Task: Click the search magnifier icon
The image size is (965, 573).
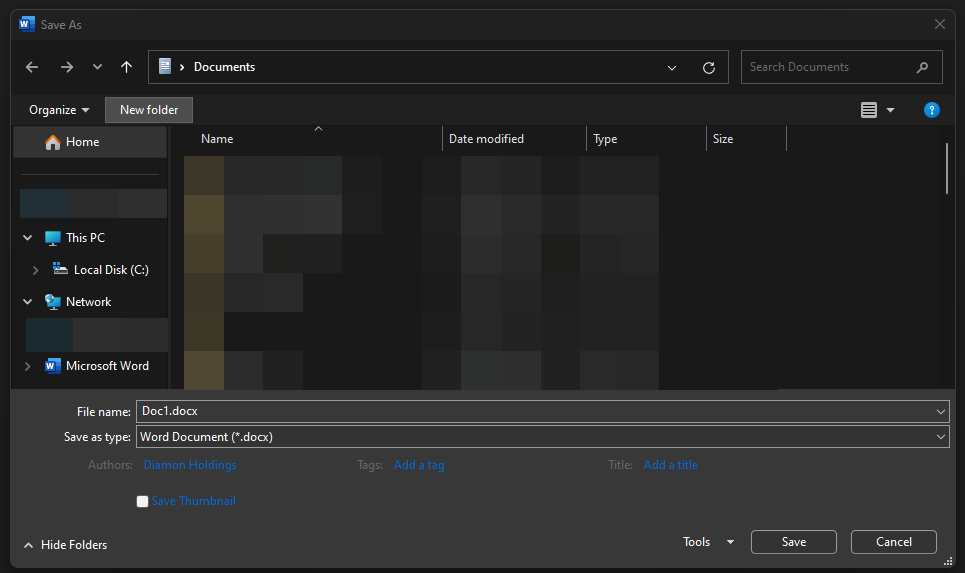Action: point(922,67)
